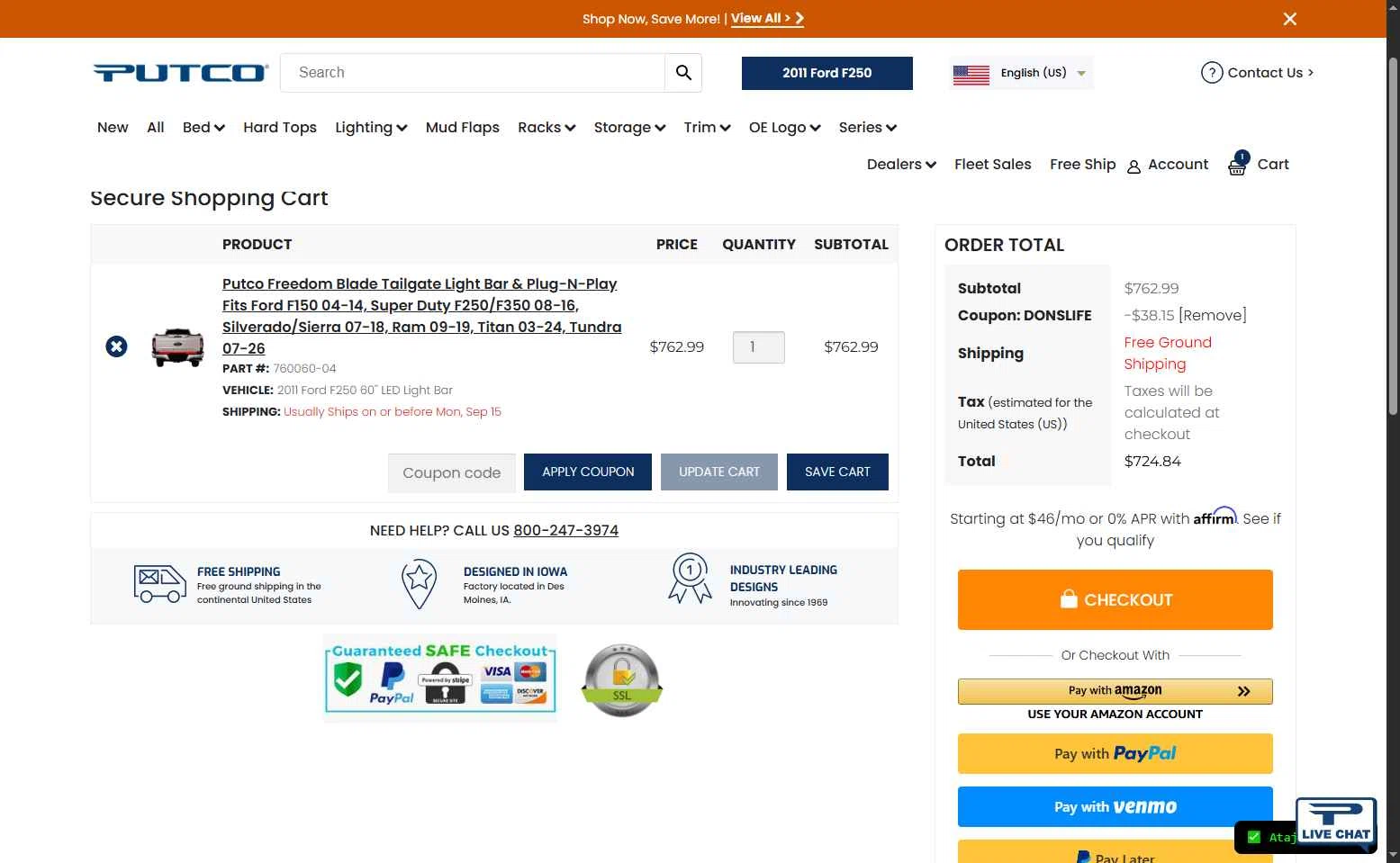The image size is (1400, 863).
Task: Open the New menu item
Action: point(113,128)
